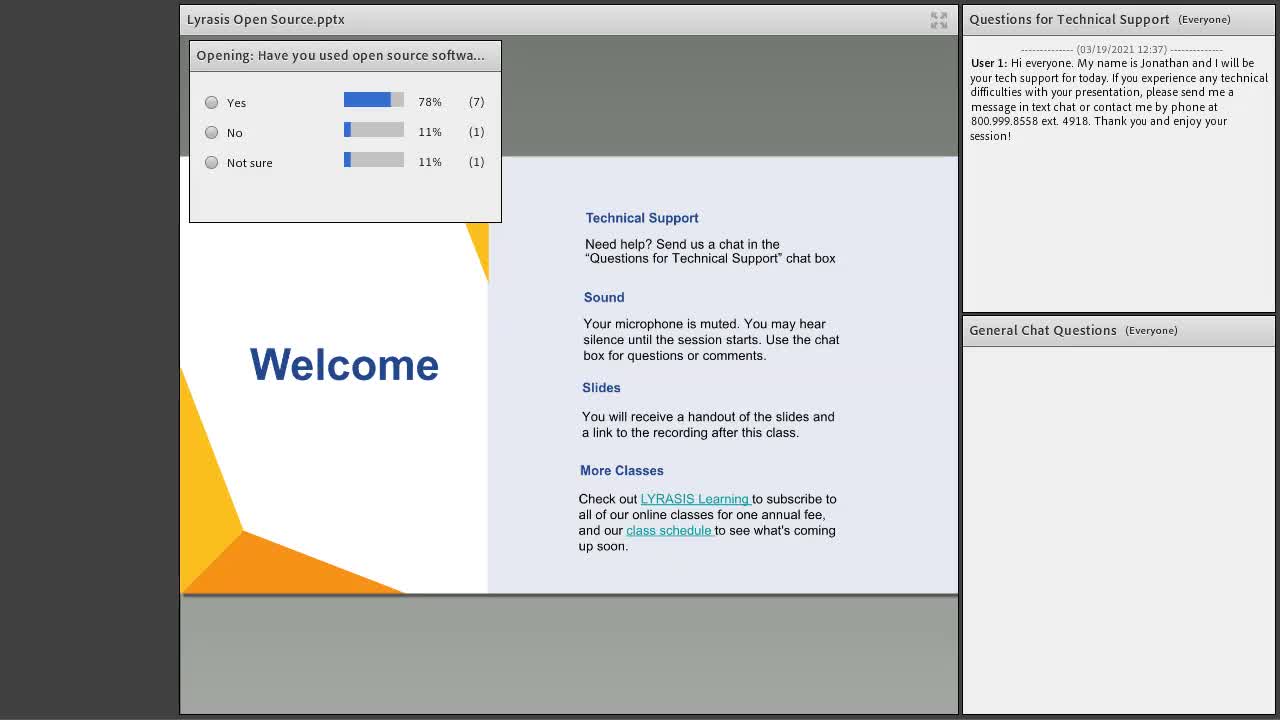Click the Questions for Technical Support header

click(x=1069, y=19)
